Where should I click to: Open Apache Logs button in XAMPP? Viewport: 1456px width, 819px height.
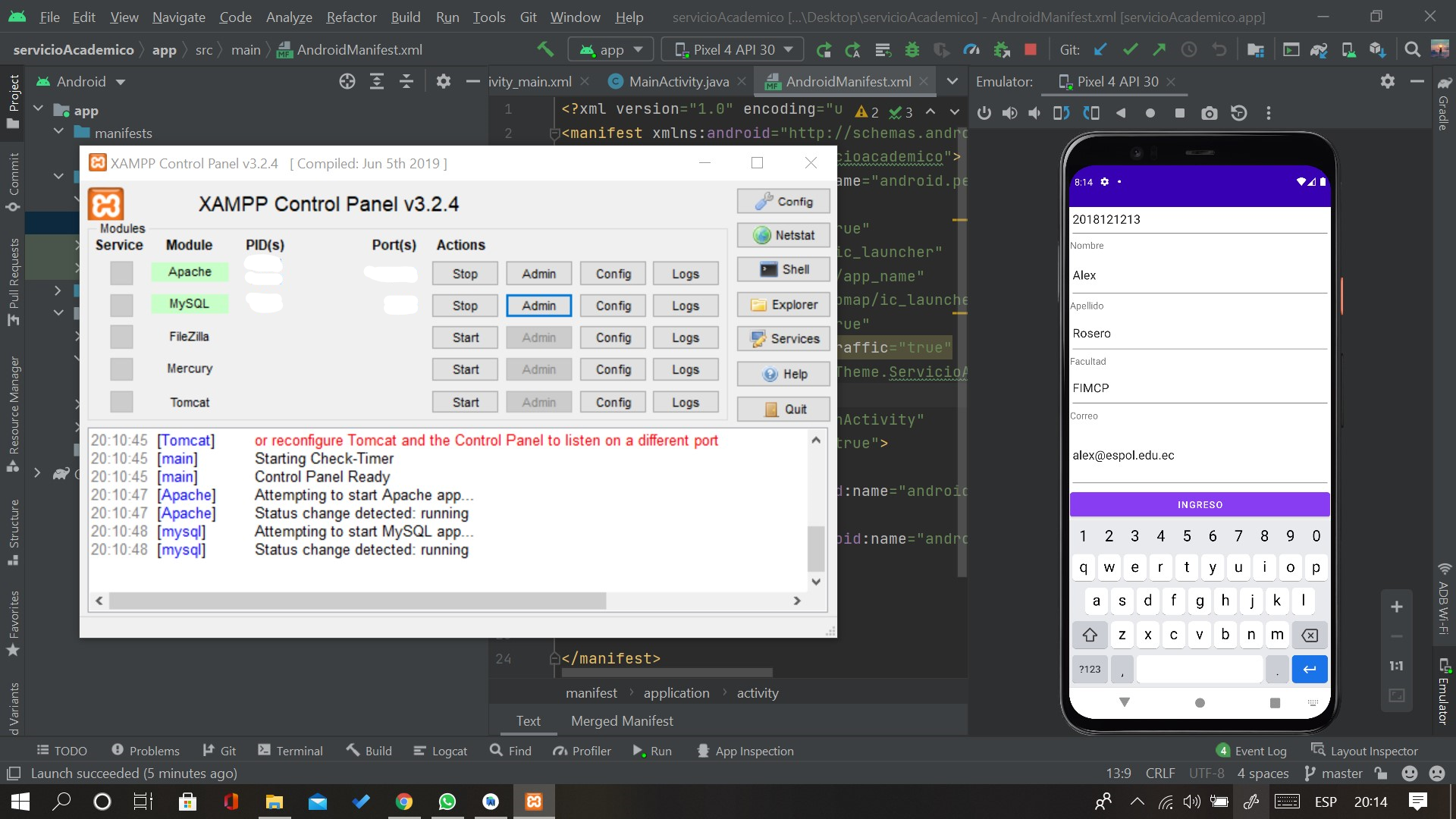(685, 274)
